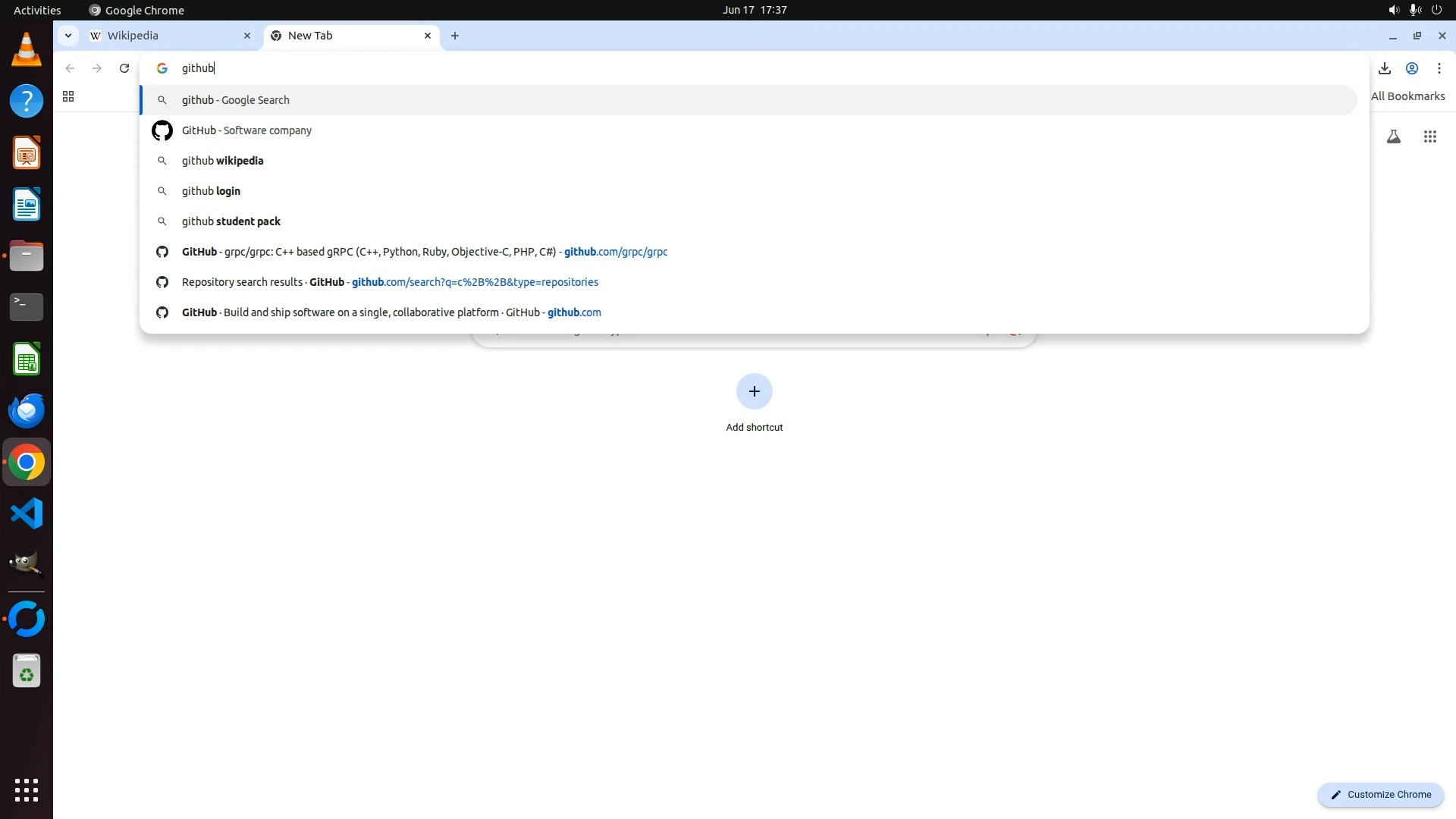Screen dimensions: 1456x819
Task: Click the plus to open a new tab
Action: click(x=455, y=36)
